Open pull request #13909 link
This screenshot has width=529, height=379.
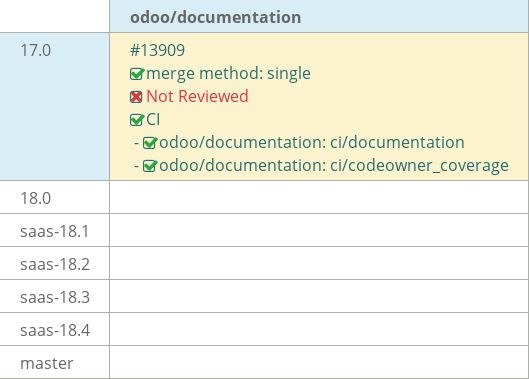point(157,51)
